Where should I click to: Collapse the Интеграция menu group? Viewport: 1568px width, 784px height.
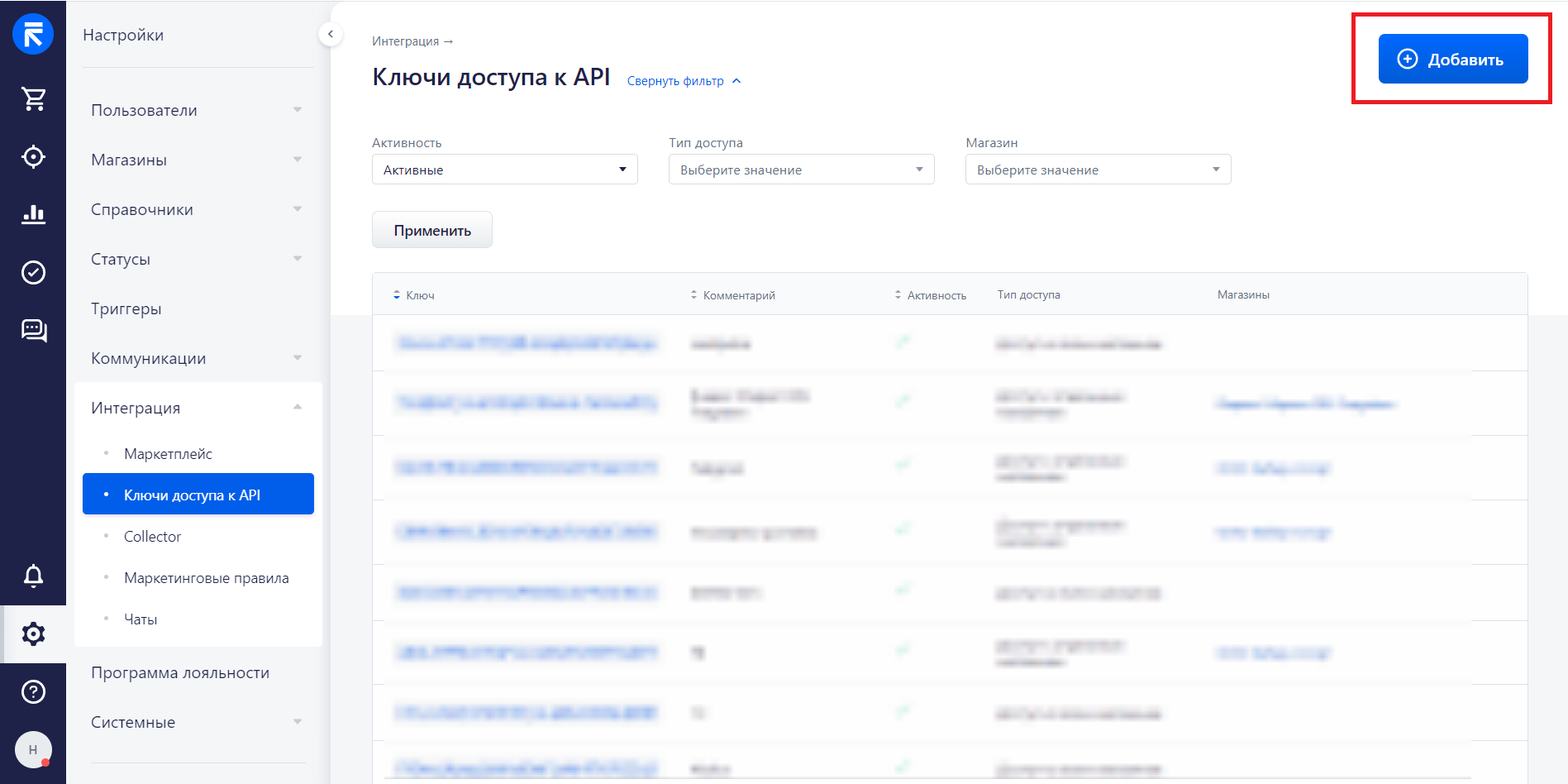tap(198, 408)
